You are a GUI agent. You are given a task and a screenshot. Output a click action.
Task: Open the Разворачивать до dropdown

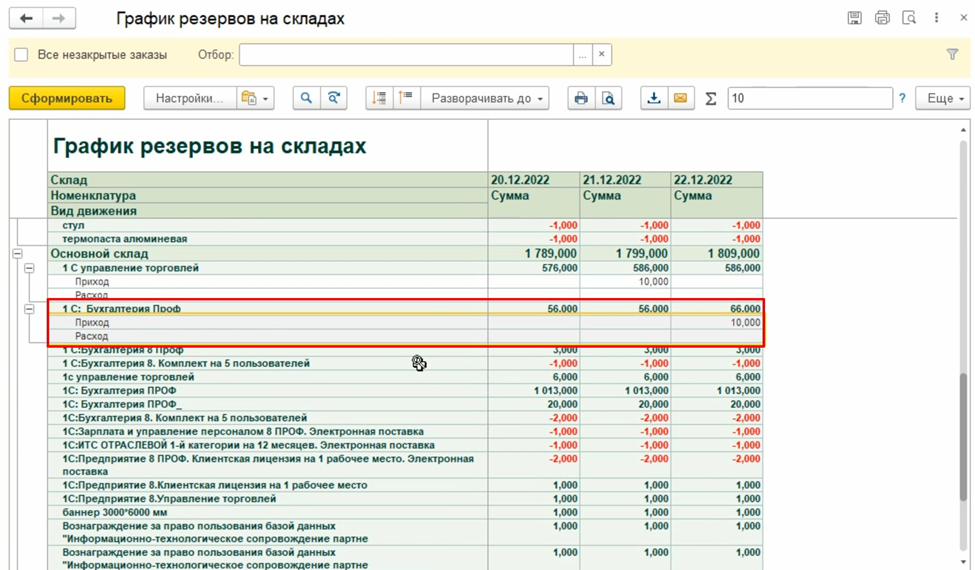[x=484, y=98]
